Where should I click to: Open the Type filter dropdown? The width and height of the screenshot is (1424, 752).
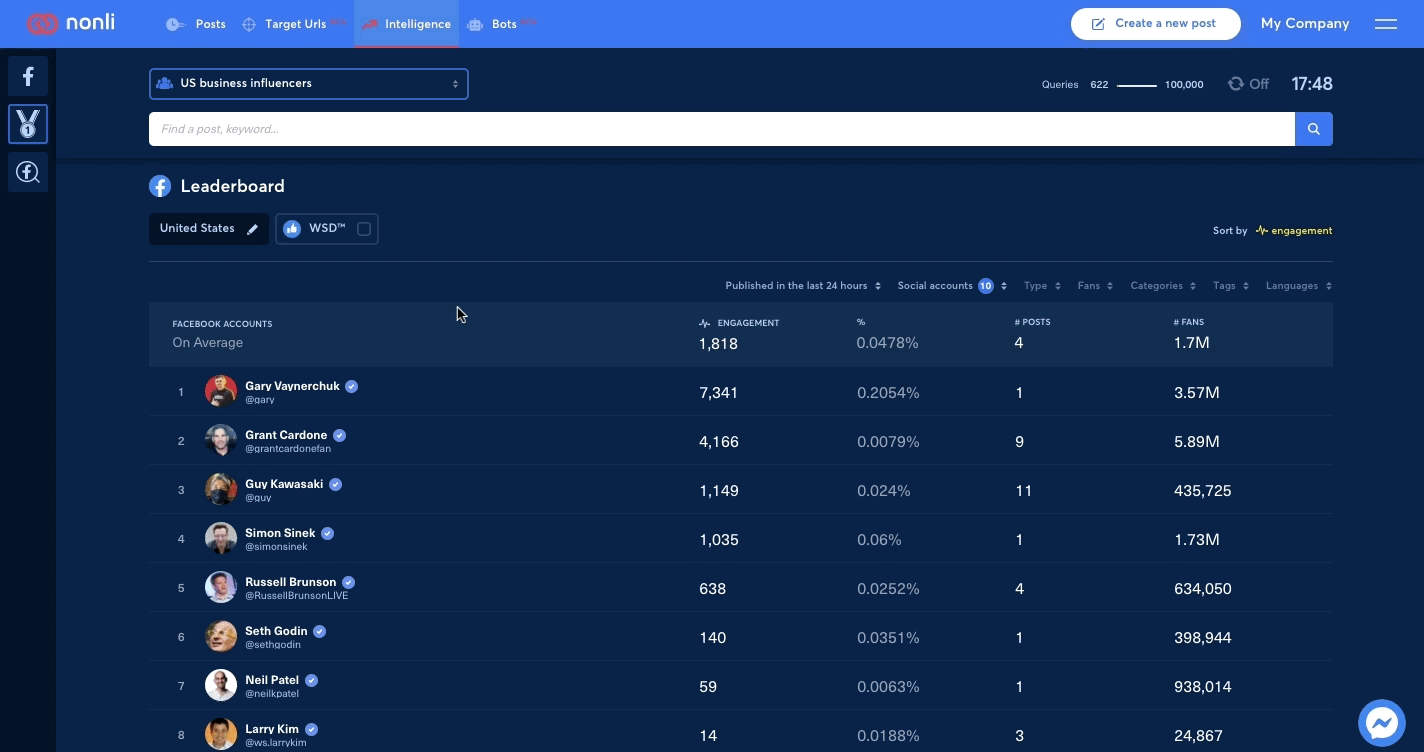[x=1042, y=286]
